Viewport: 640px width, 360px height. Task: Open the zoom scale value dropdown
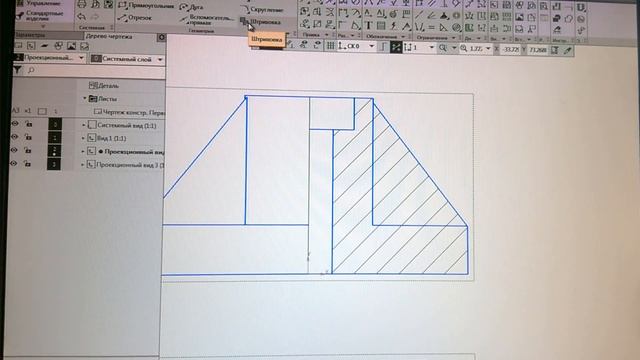tap(488, 49)
